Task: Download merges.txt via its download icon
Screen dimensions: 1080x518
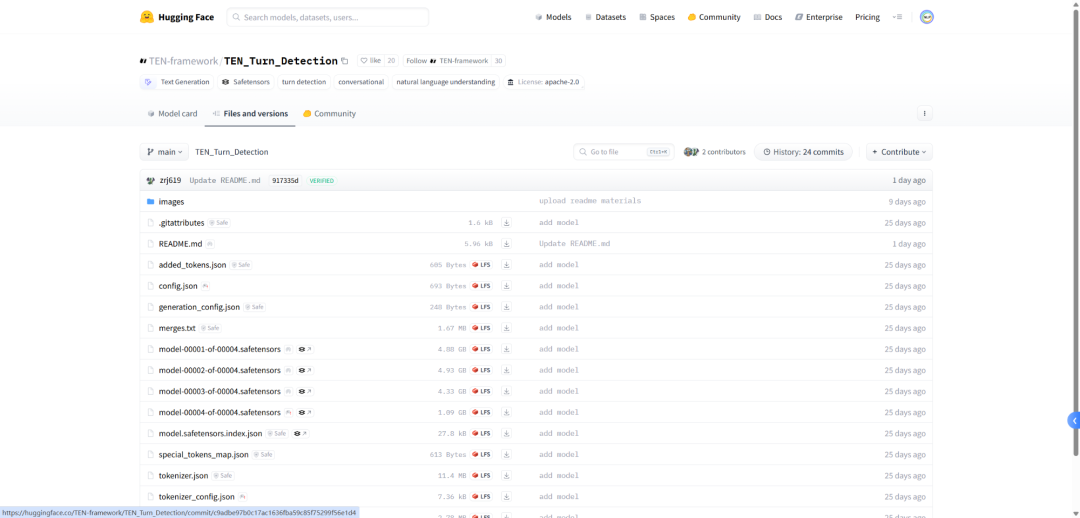Action: pyautogui.click(x=506, y=328)
